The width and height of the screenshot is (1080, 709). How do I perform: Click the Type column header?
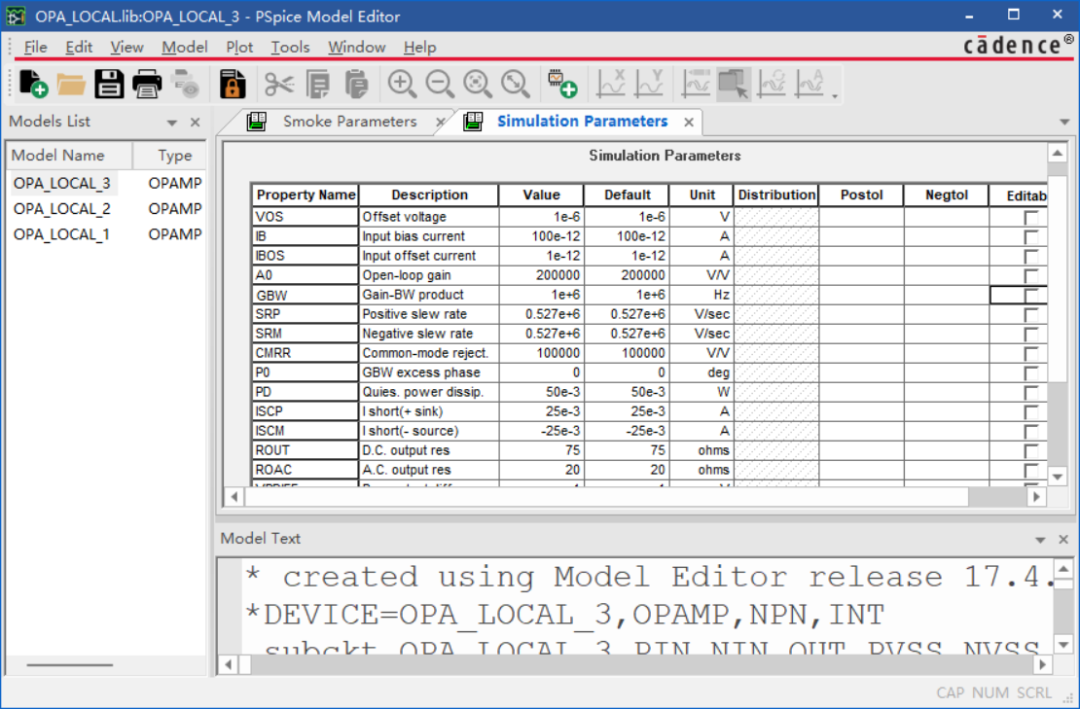(x=169, y=156)
